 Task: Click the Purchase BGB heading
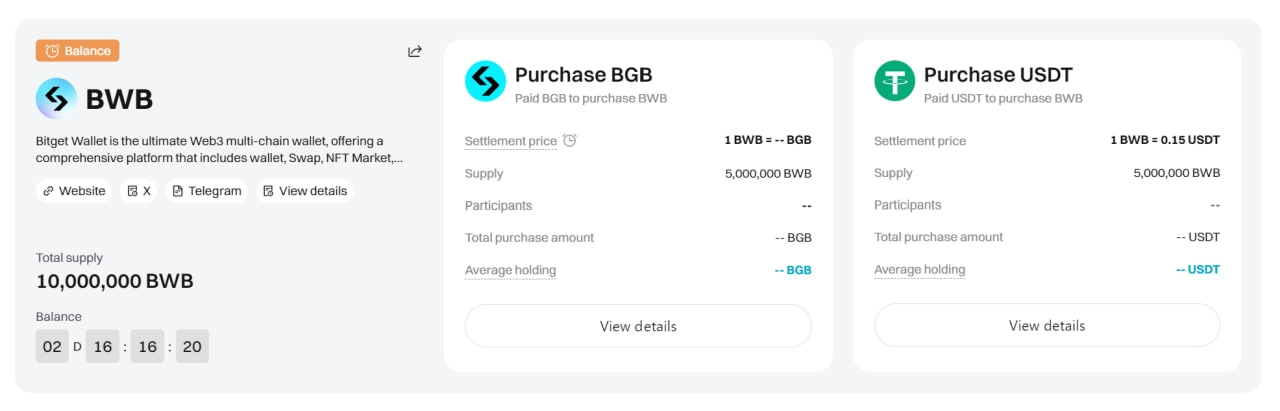(x=584, y=75)
